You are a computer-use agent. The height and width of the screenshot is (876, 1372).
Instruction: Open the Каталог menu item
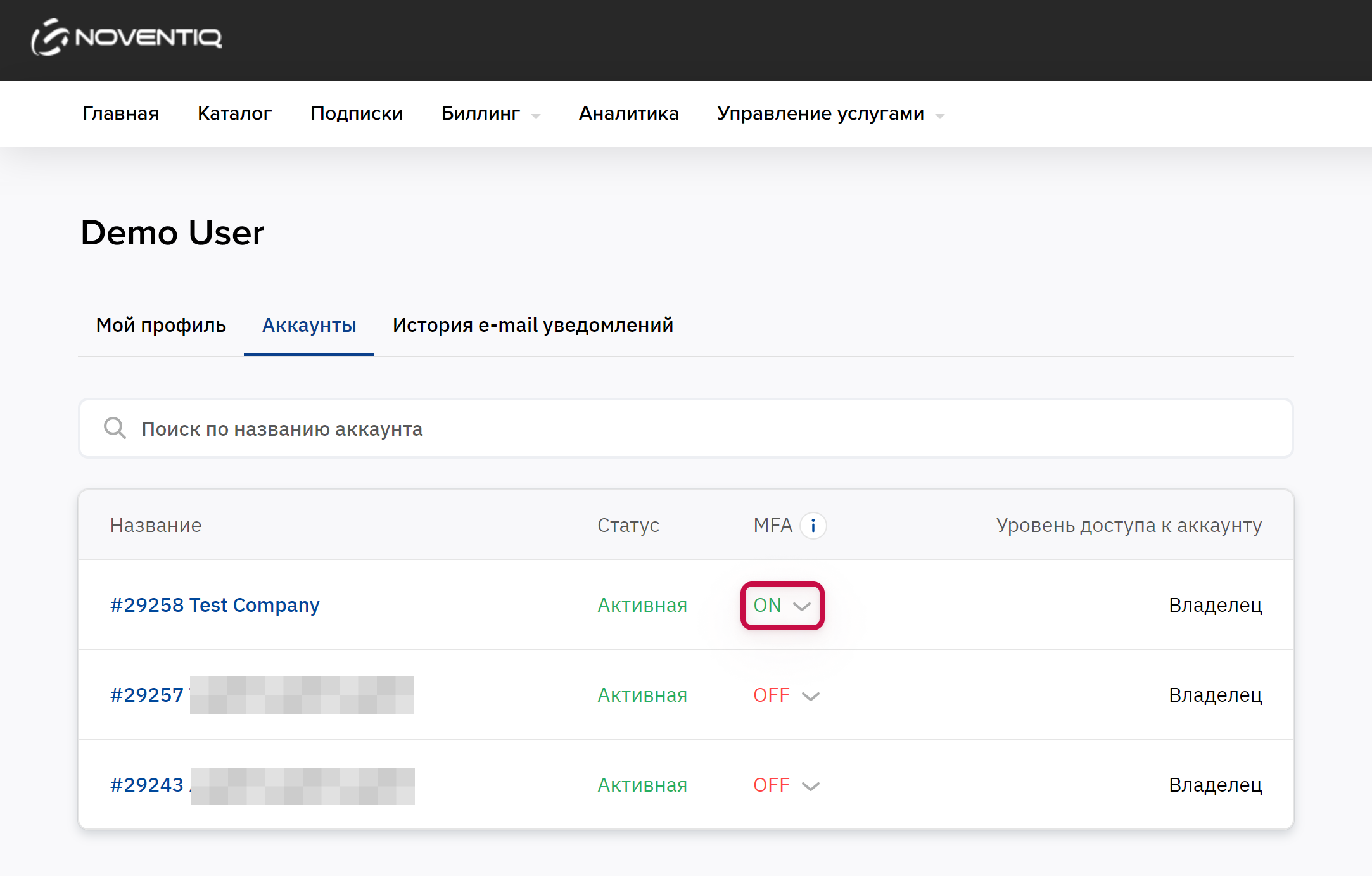tap(234, 113)
